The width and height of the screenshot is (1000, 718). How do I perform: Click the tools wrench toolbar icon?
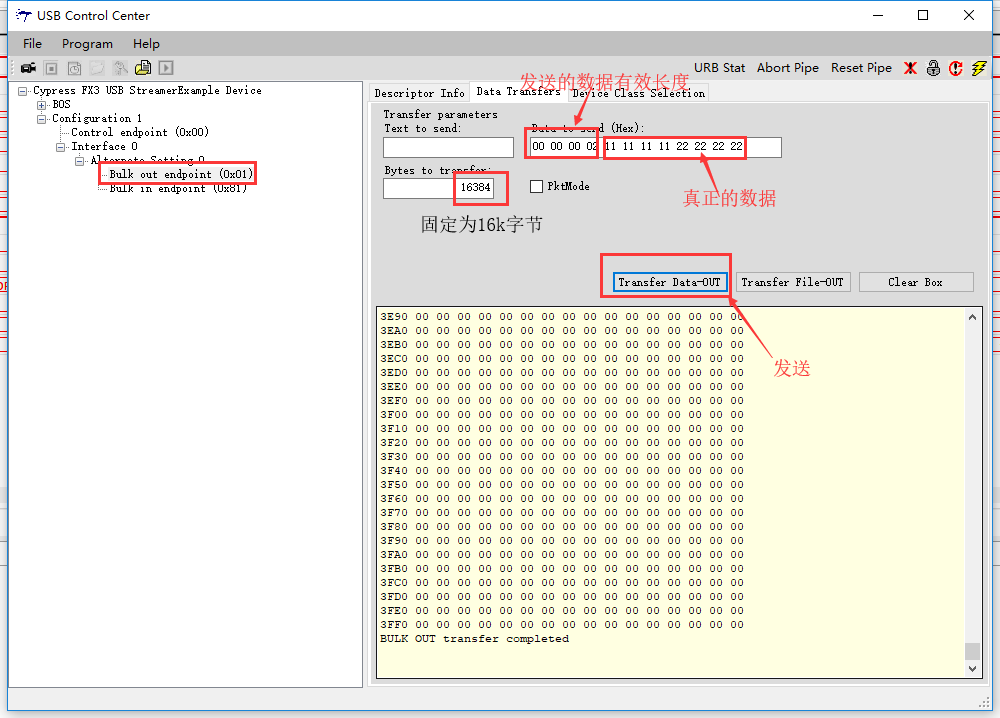click(x=120, y=68)
